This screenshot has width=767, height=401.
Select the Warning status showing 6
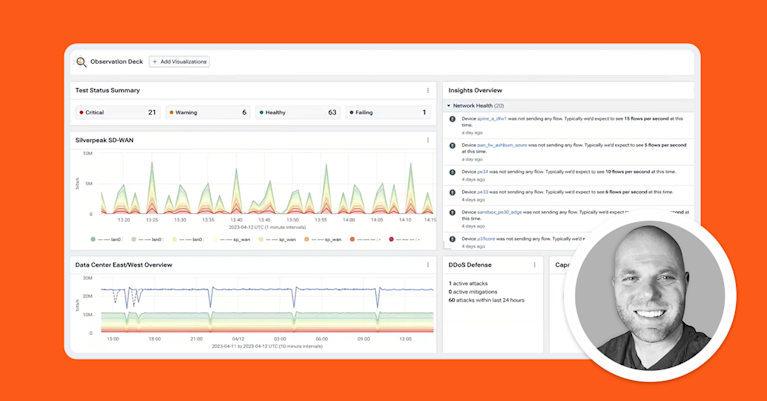(208, 112)
